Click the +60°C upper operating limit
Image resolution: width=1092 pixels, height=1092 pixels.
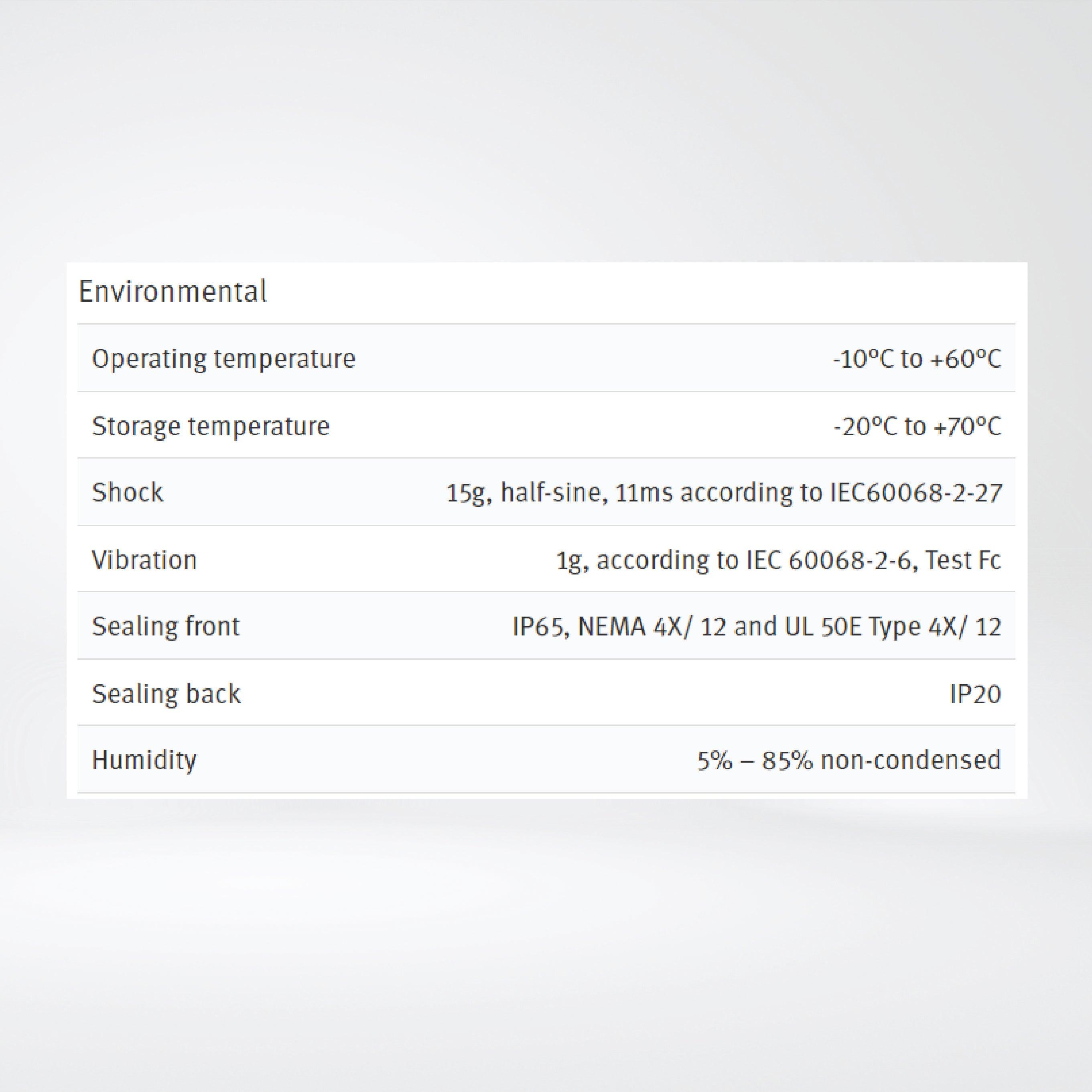965,359
